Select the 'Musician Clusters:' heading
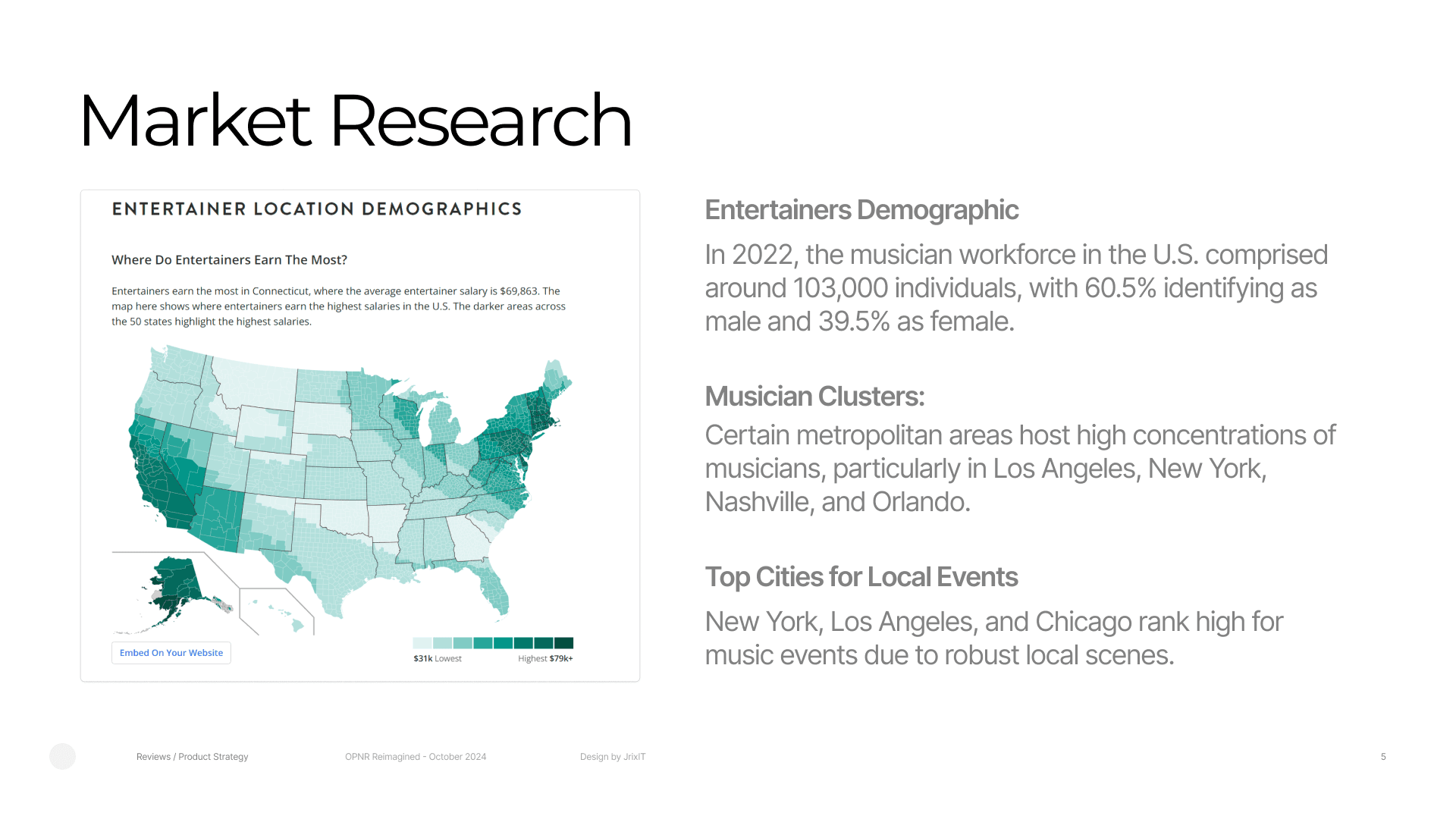 (814, 397)
